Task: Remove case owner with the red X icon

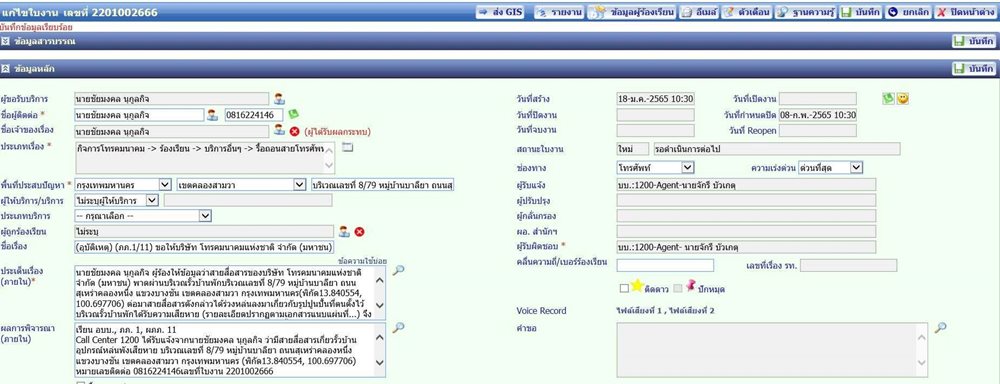Action: point(294,131)
